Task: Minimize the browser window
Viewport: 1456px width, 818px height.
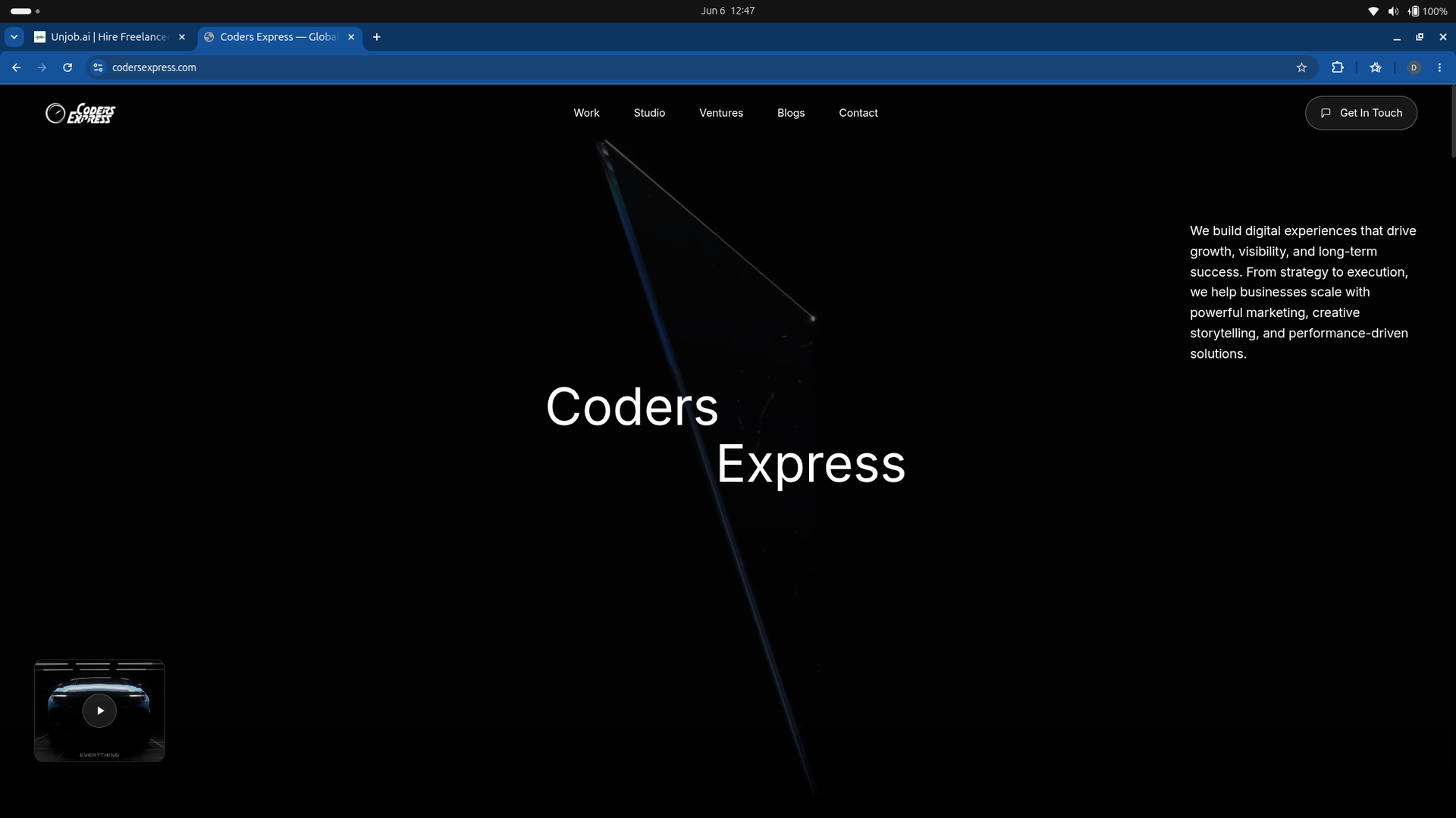Action: [1396, 36]
